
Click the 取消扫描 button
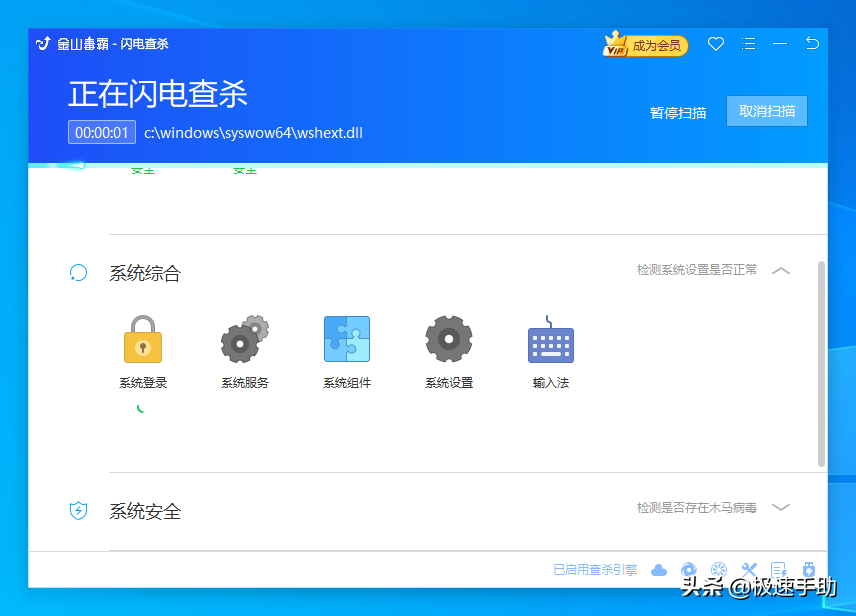pos(766,111)
